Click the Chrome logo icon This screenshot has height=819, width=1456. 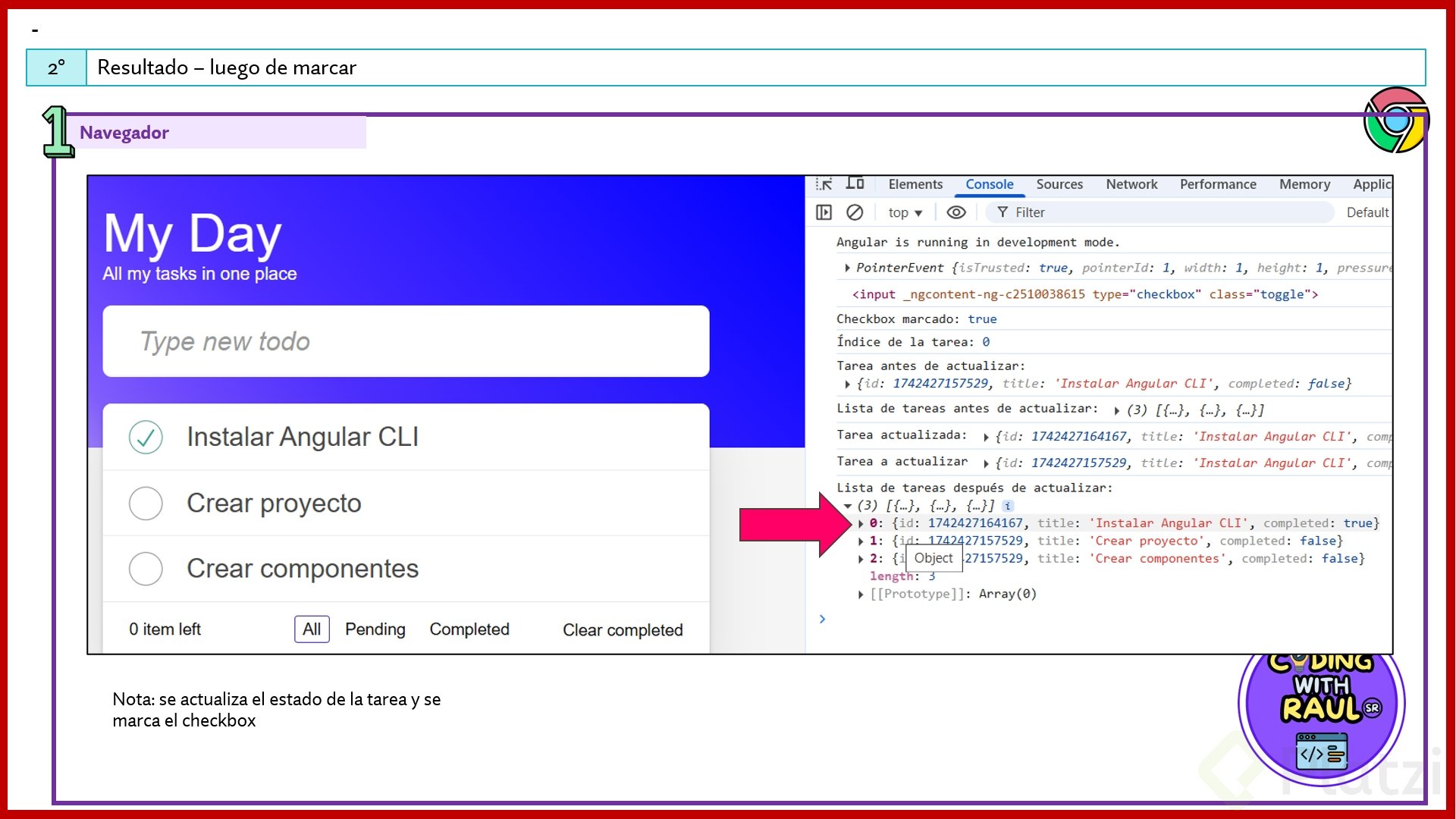(1395, 120)
